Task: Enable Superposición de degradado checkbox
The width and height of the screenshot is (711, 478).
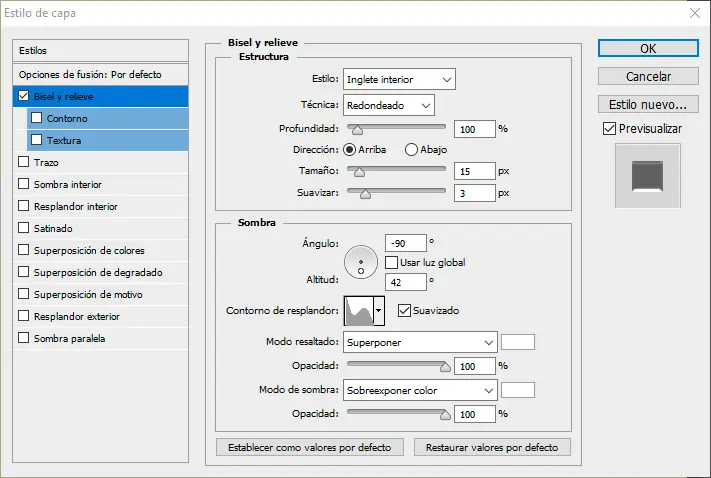Action: (x=24, y=272)
